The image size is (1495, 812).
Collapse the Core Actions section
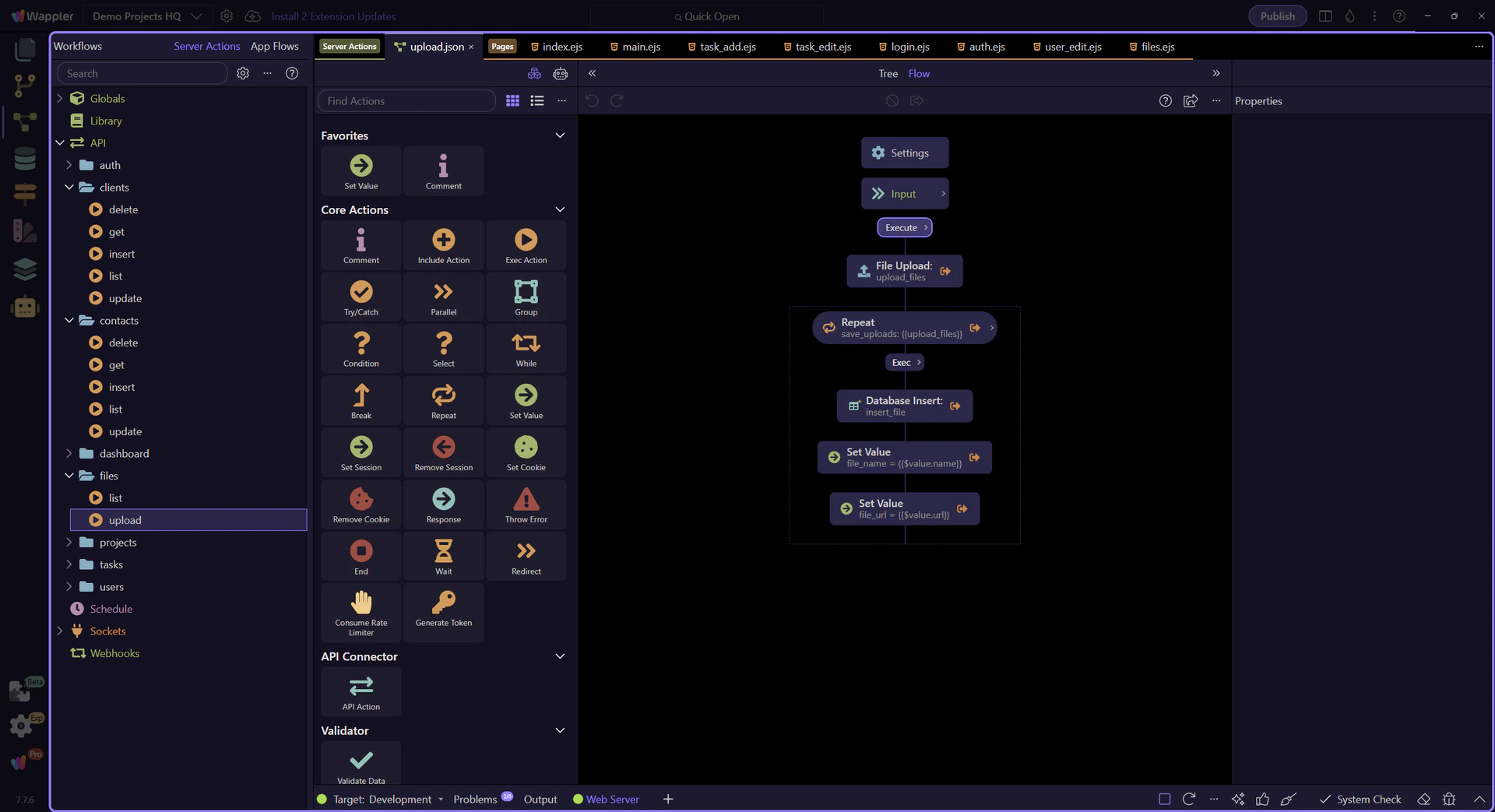point(559,210)
